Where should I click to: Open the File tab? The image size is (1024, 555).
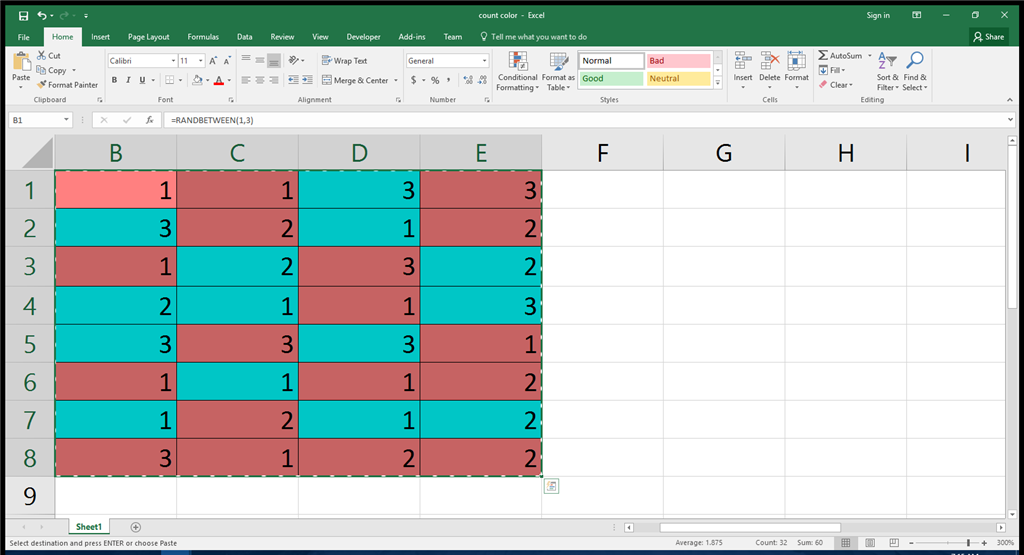point(24,37)
